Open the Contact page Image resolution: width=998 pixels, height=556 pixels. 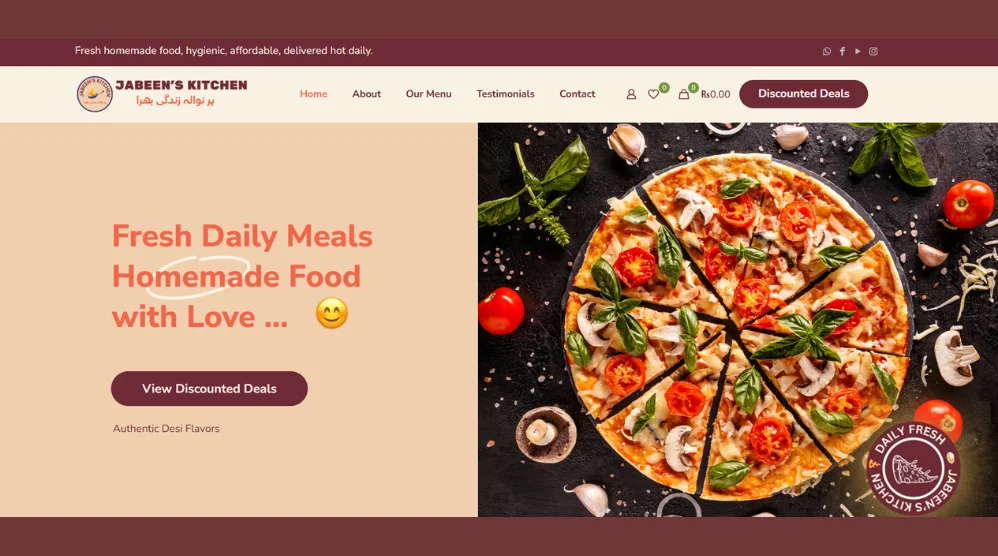[577, 94]
